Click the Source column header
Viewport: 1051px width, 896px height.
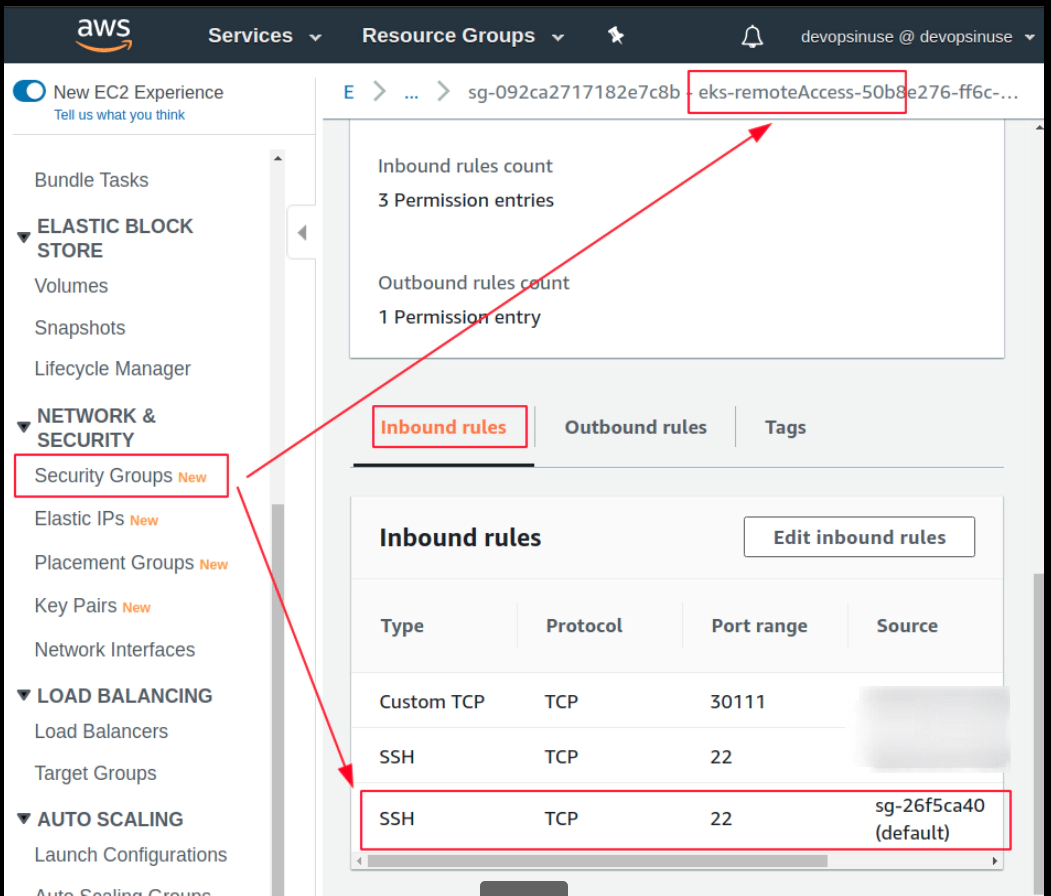tap(907, 626)
